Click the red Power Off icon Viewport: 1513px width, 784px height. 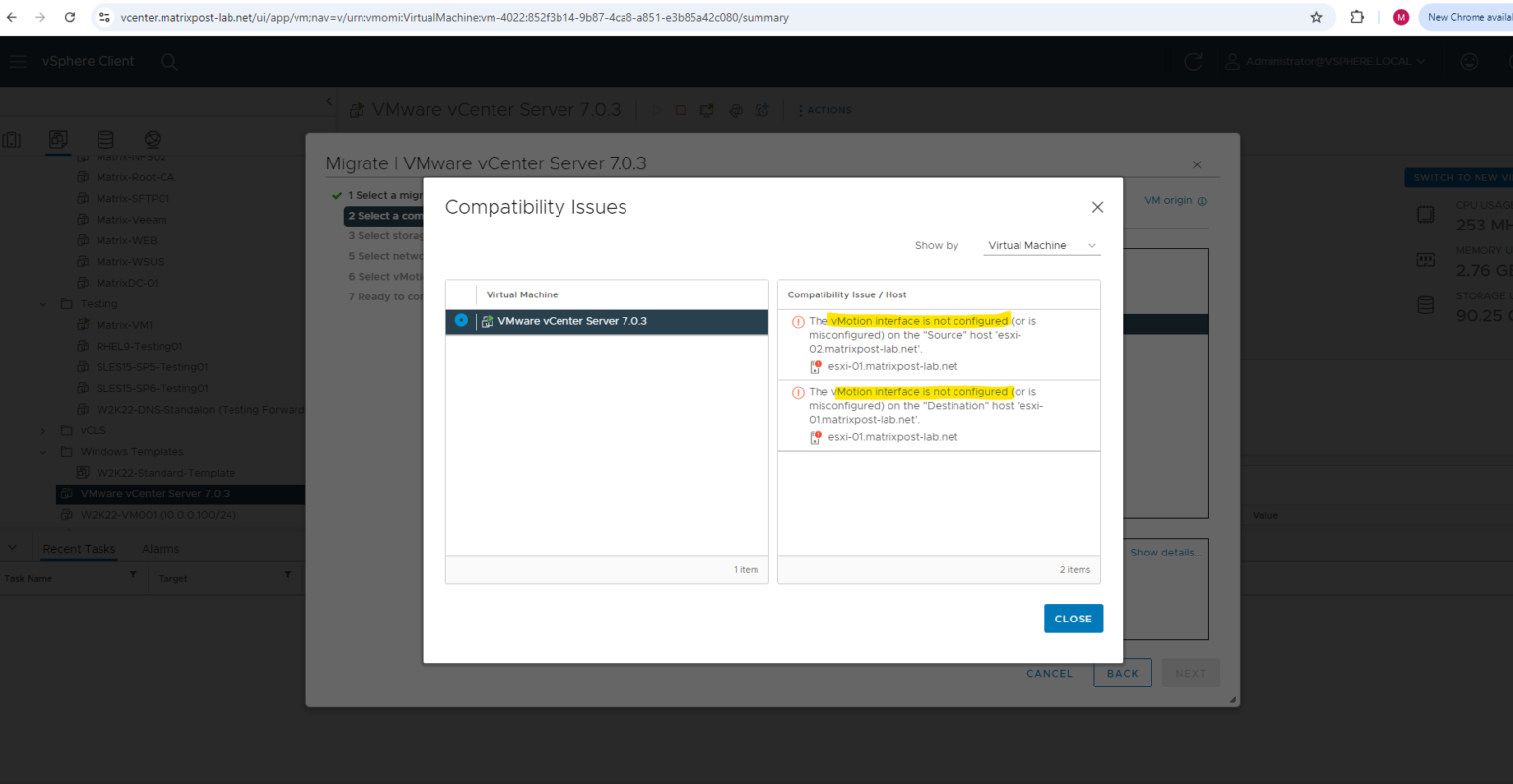680,109
